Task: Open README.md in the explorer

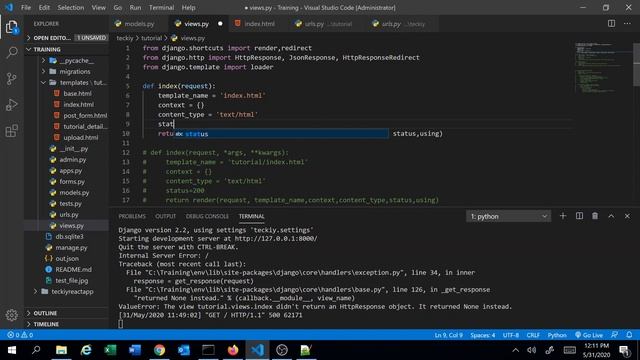Action: [x=73, y=269]
